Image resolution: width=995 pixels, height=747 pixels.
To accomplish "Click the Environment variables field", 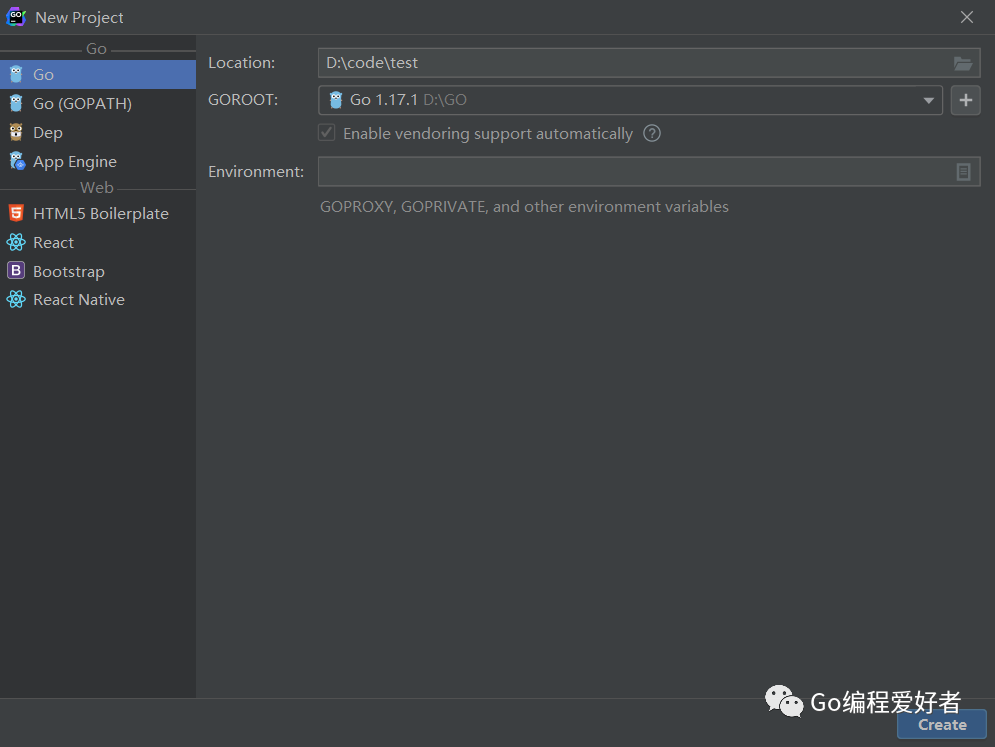I will 649,171.
